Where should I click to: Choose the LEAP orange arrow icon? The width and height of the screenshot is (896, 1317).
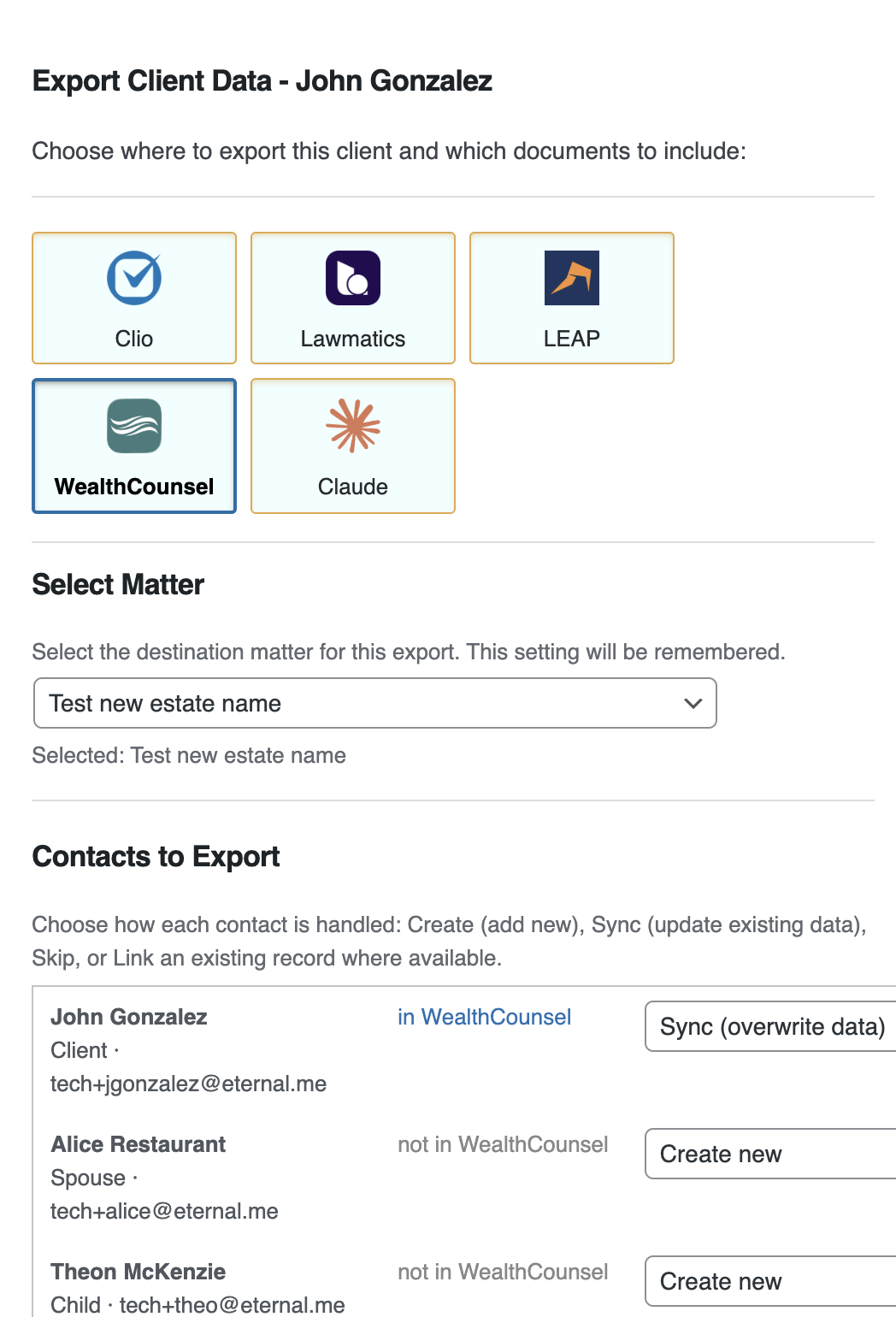(x=572, y=278)
